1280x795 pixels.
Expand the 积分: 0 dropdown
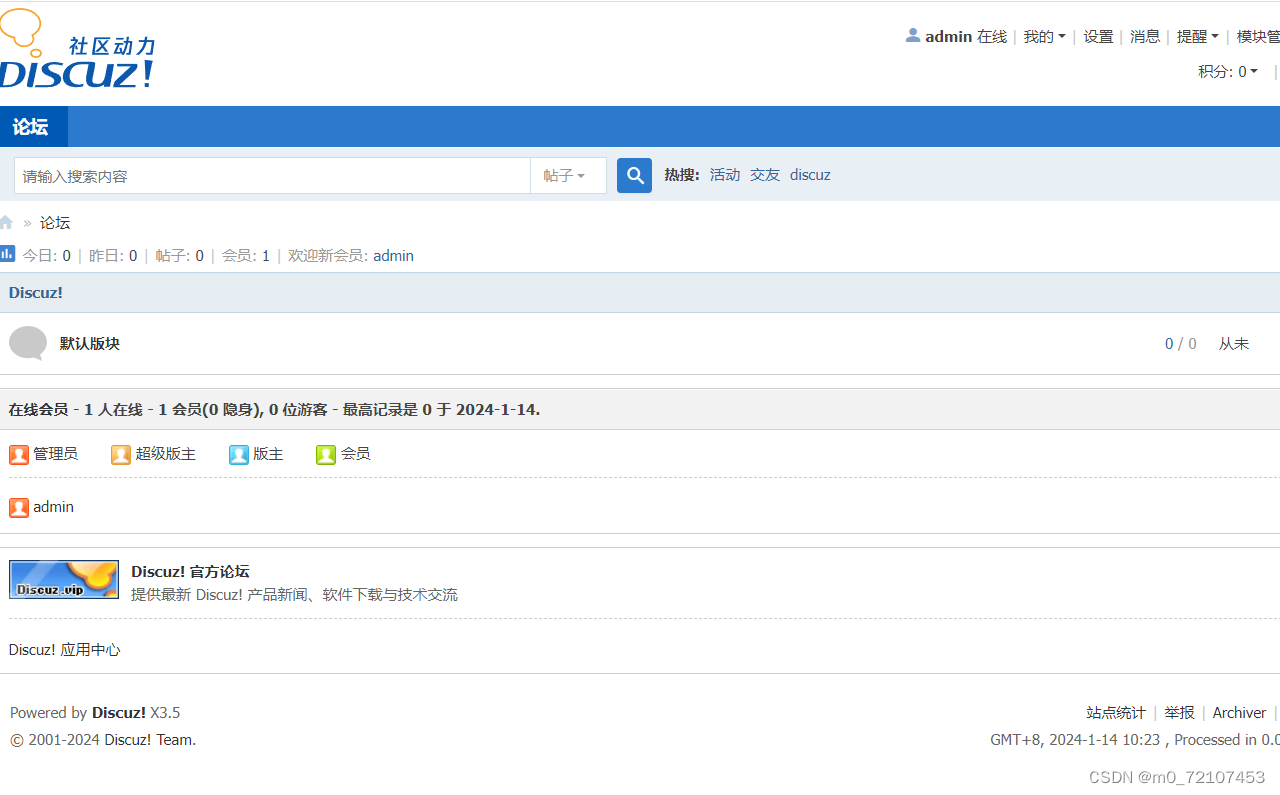pyautogui.click(x=1228, y=72)
